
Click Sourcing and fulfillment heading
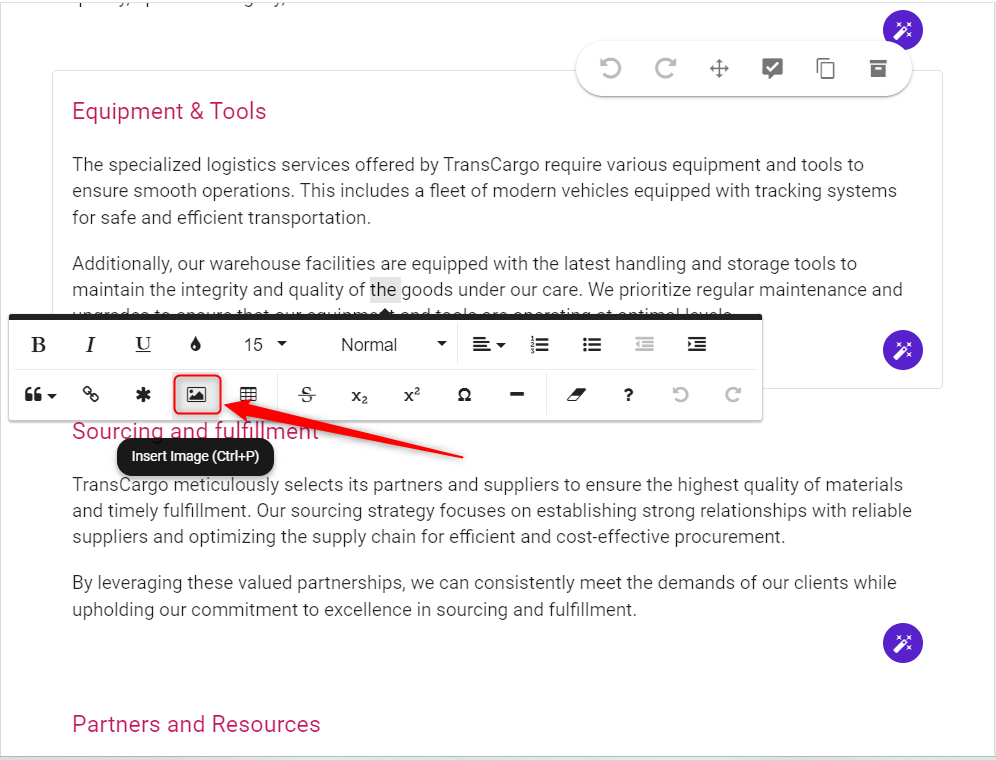[195, 431]
